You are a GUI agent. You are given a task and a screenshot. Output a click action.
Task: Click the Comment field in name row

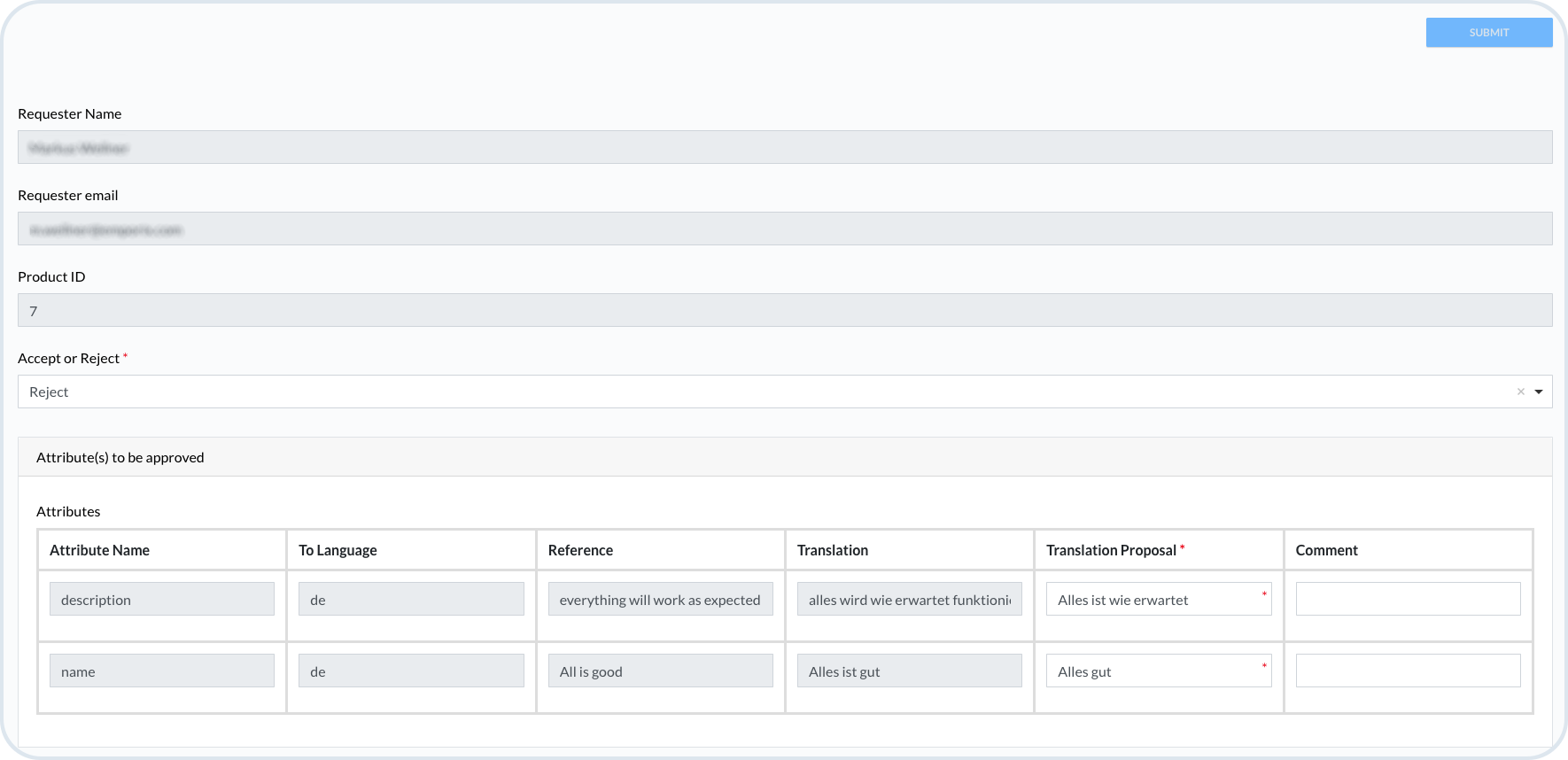coord(1408,671)
